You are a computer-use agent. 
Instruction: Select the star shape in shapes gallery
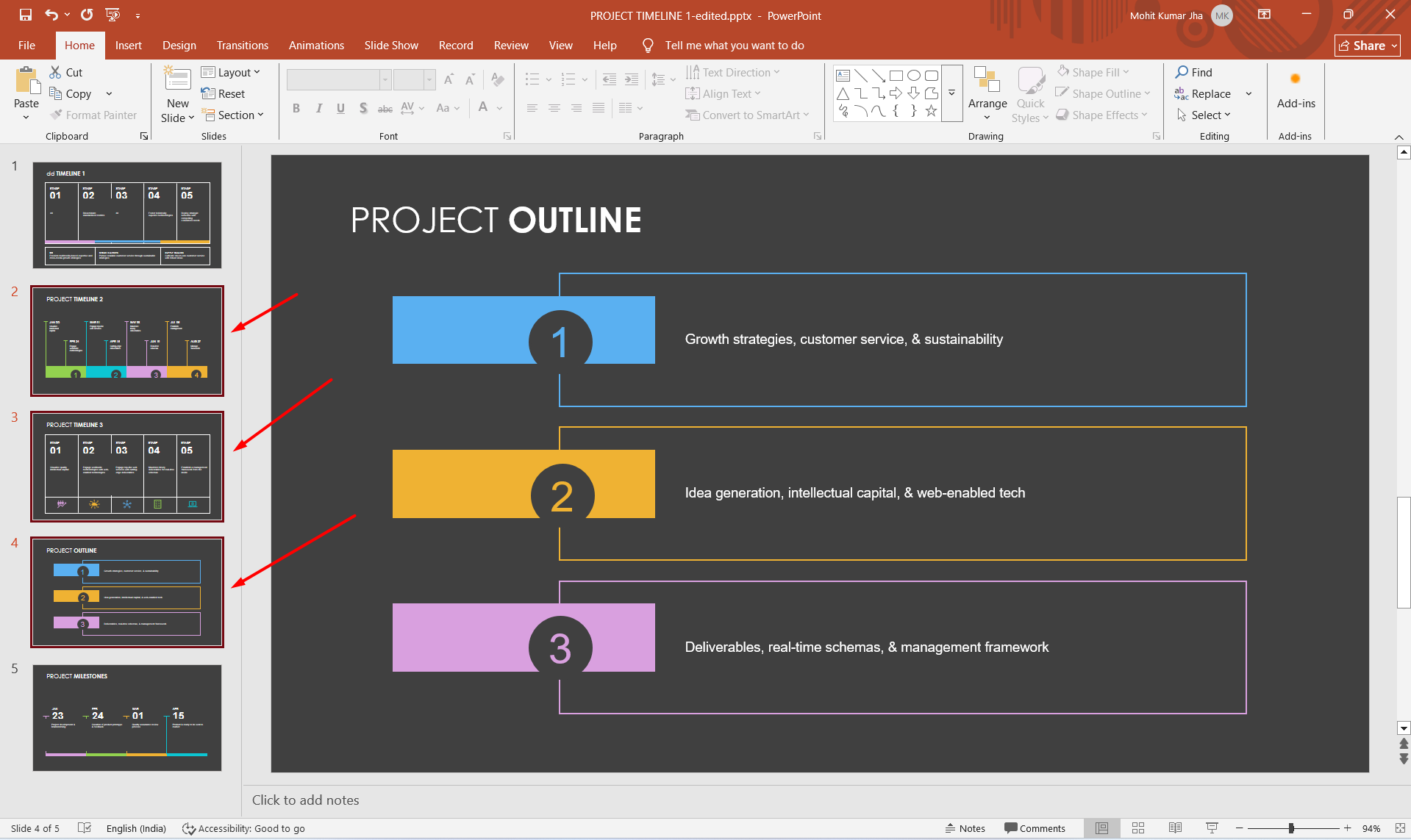[931, 111]
